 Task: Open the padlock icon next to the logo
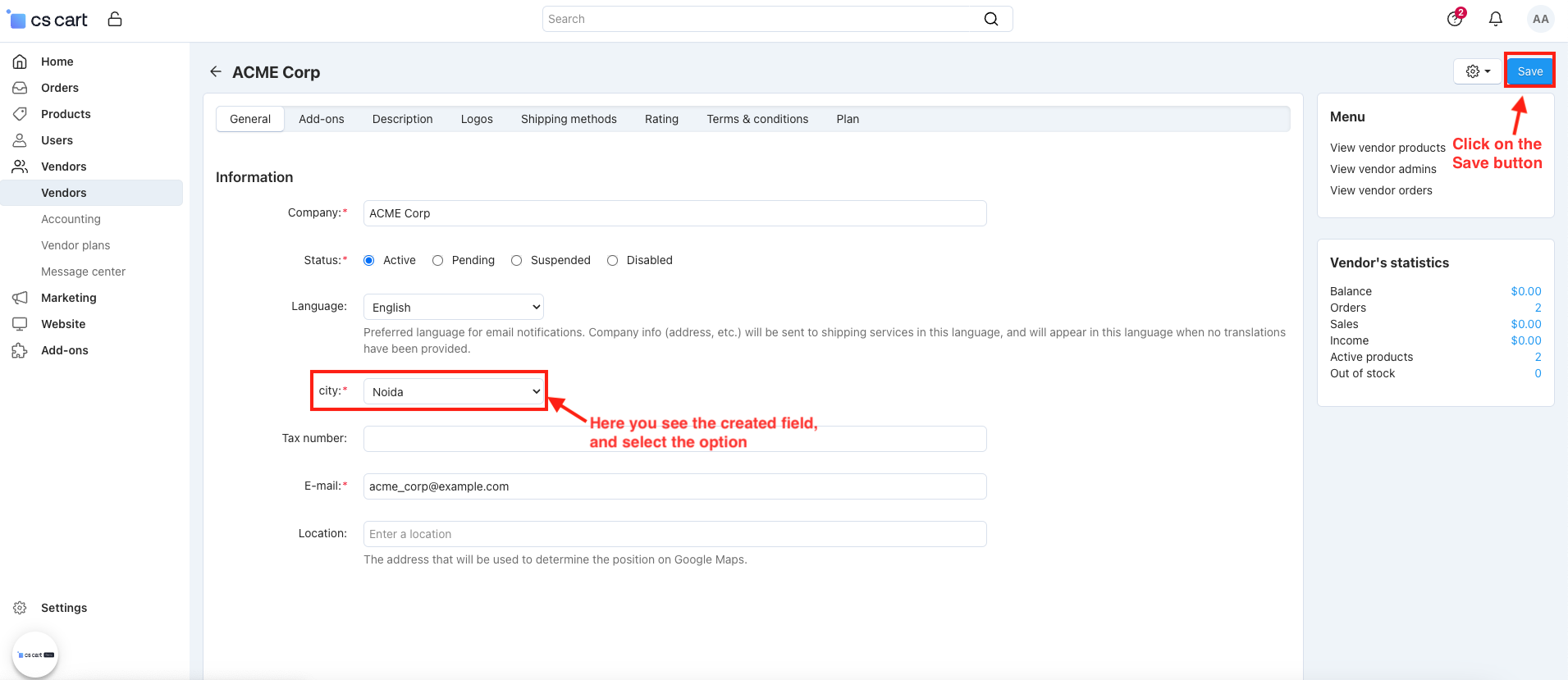(x=115, y=19)
